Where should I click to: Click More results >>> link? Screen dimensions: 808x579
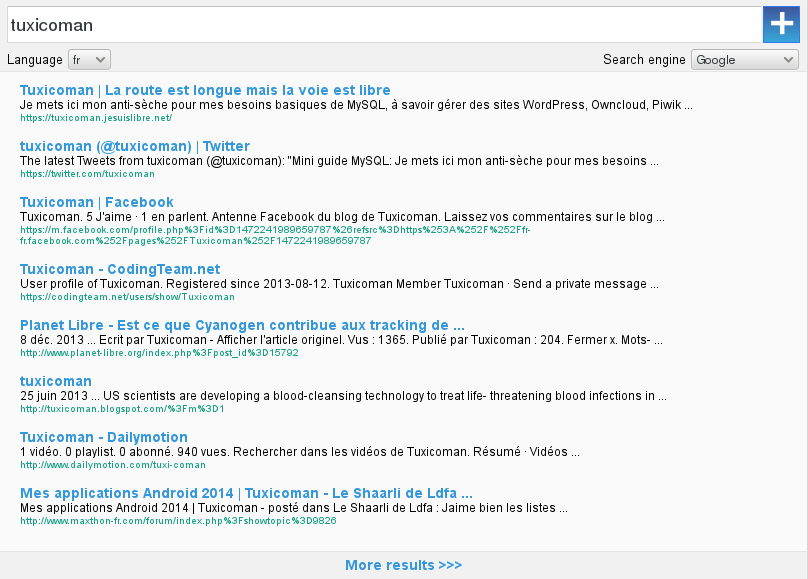point(403,565)
